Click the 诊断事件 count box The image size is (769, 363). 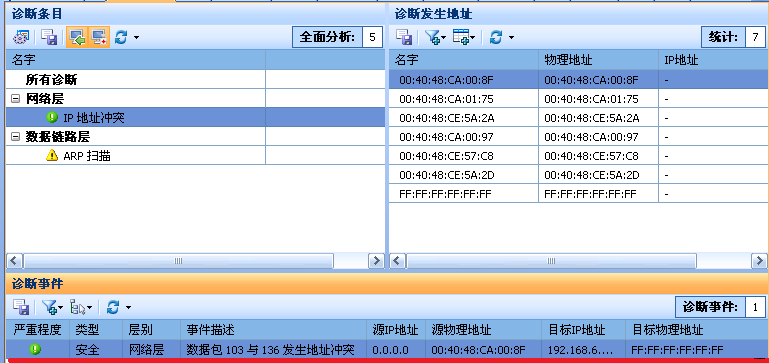click(755, 307)
